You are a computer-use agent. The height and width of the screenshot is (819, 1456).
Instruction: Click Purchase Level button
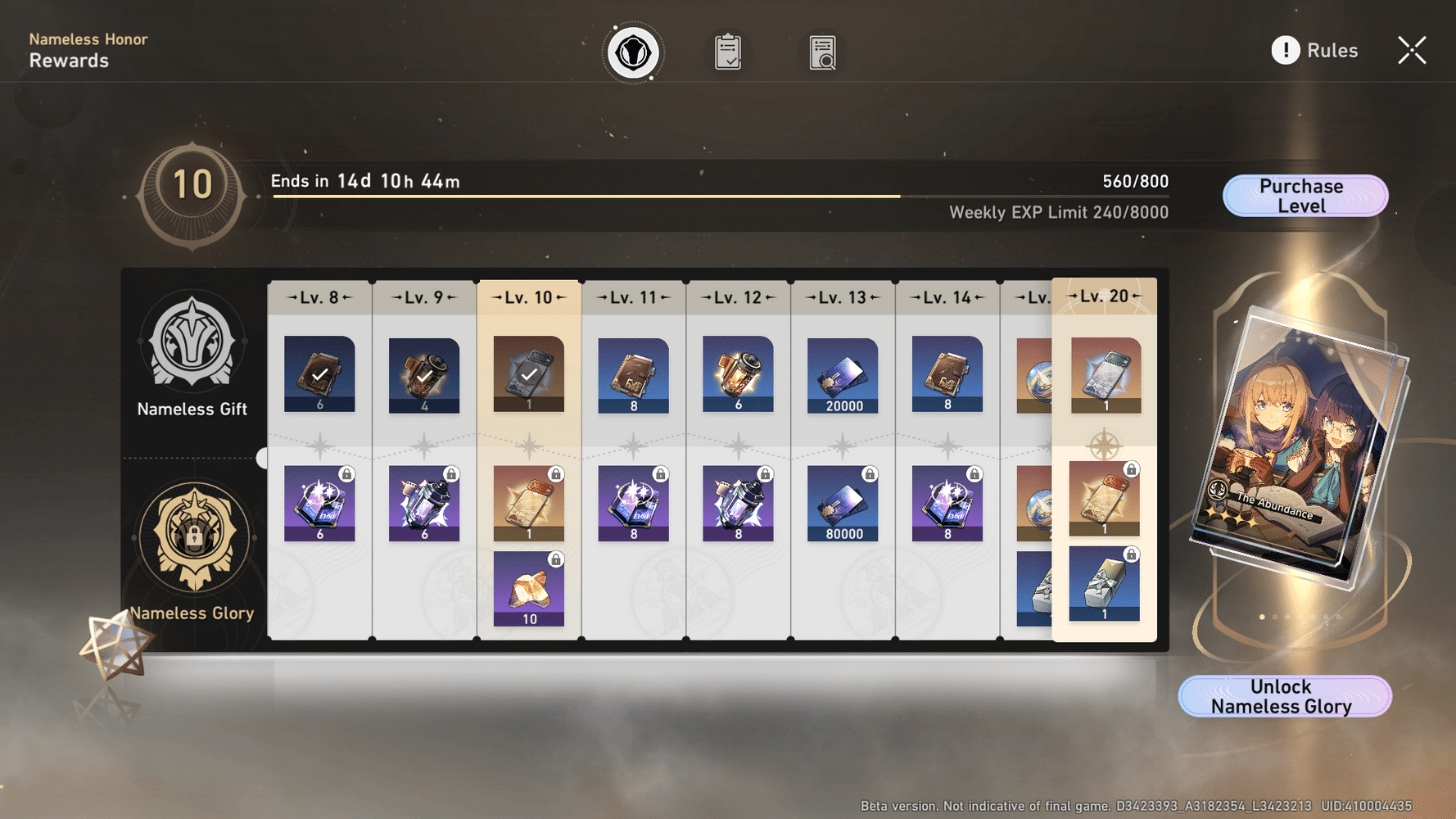[1305, 196]
